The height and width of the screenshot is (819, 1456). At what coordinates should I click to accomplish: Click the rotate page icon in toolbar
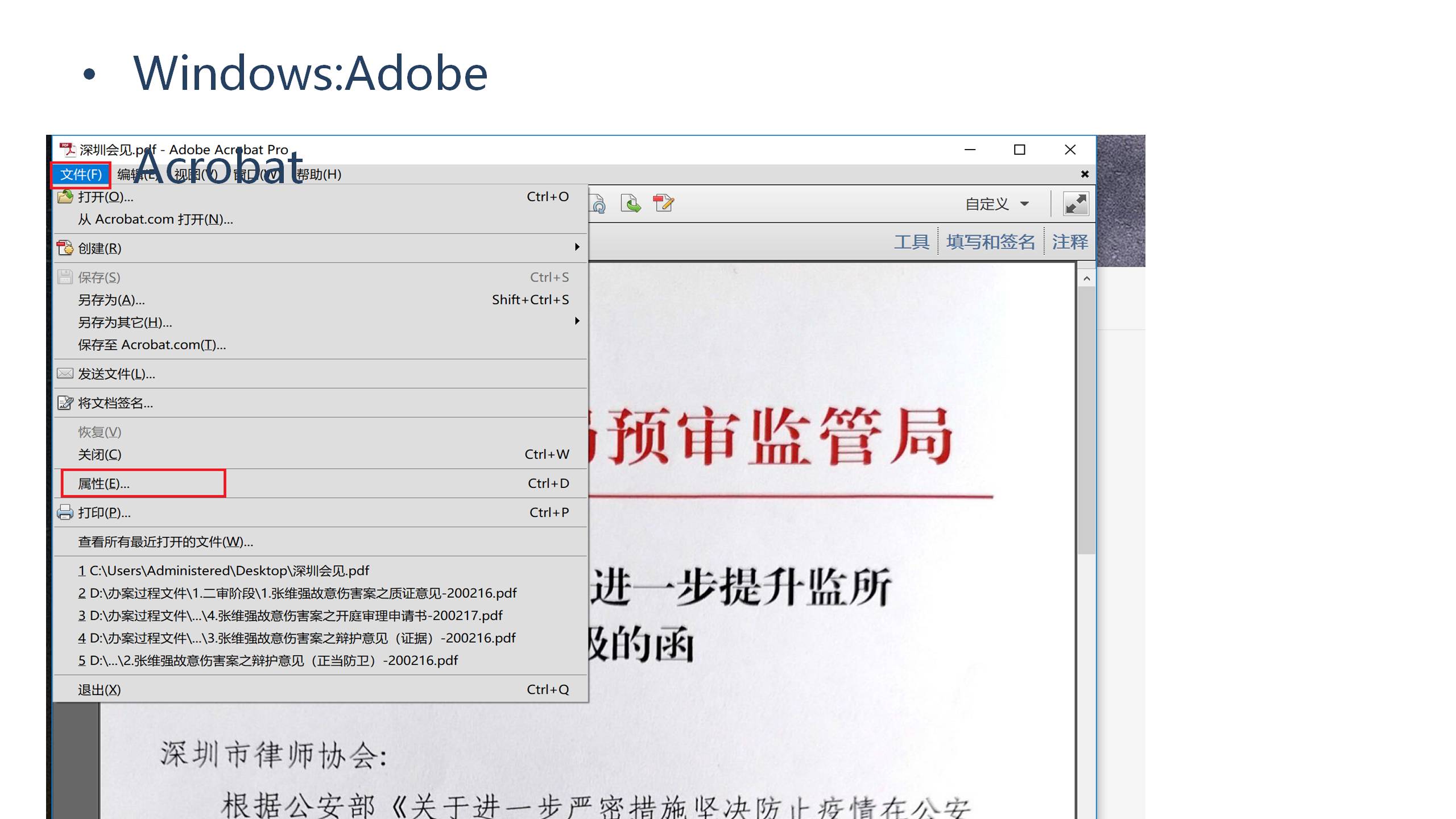[598, 204]
